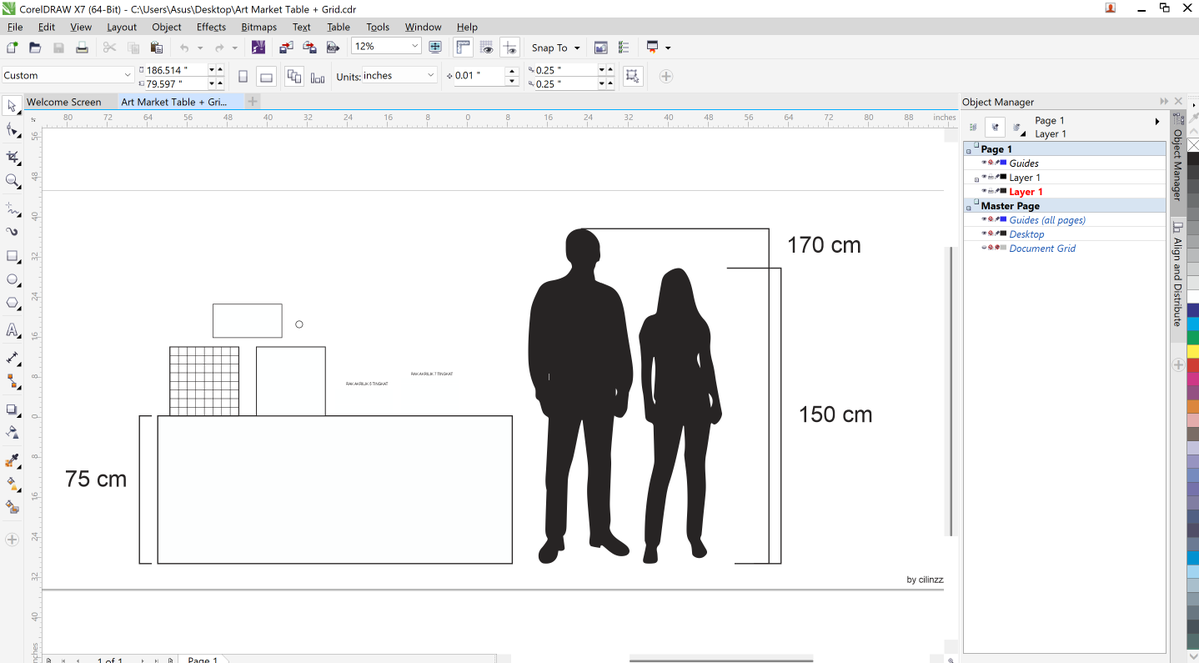The width and height of the screenshot is (1199, 663).
Task: Select the Rectangle tool
Action: click(11, 256)
